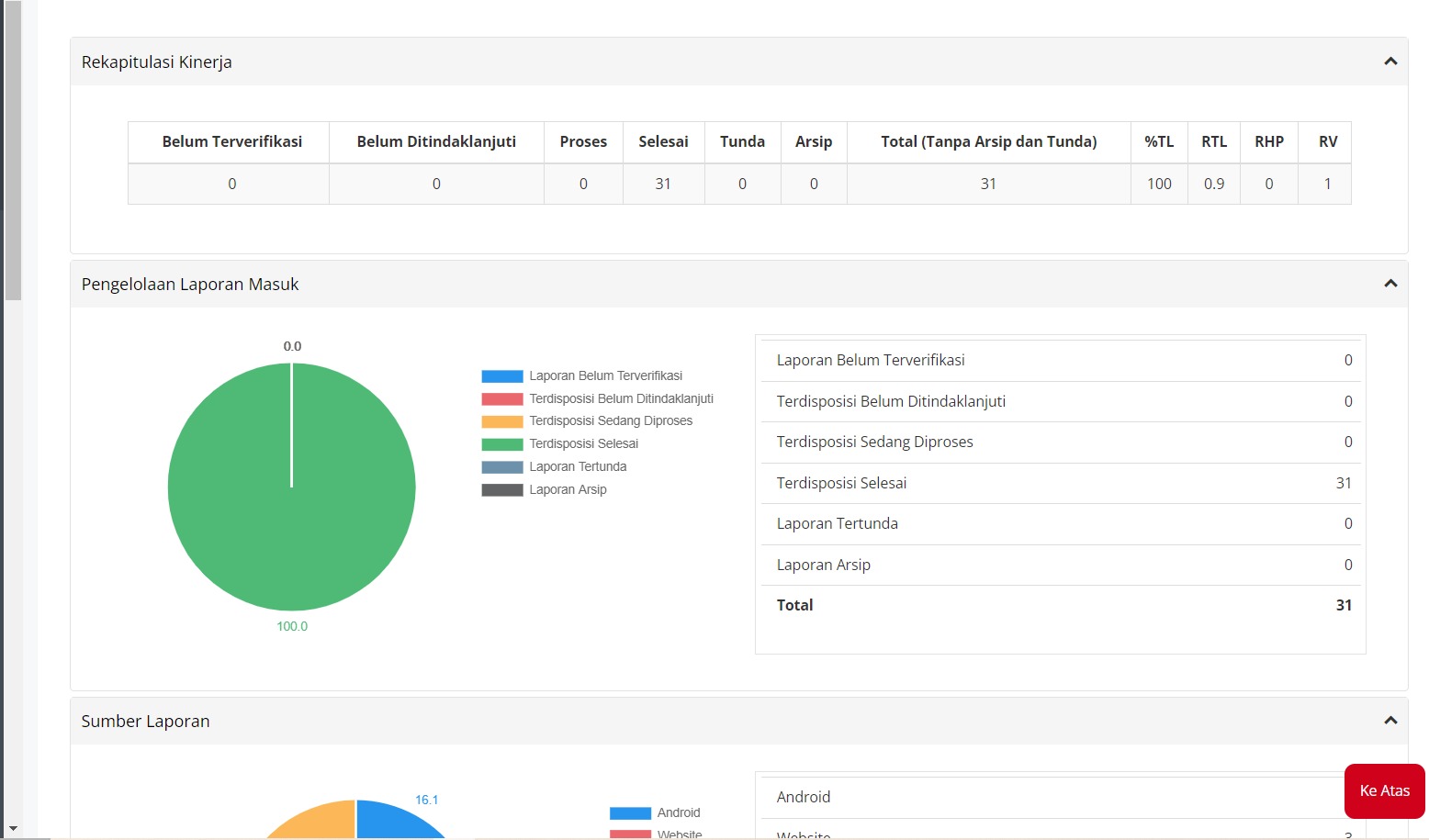Click the RV value 1 cell
The image size is (1429, 840).
[x=1327, y=184]
